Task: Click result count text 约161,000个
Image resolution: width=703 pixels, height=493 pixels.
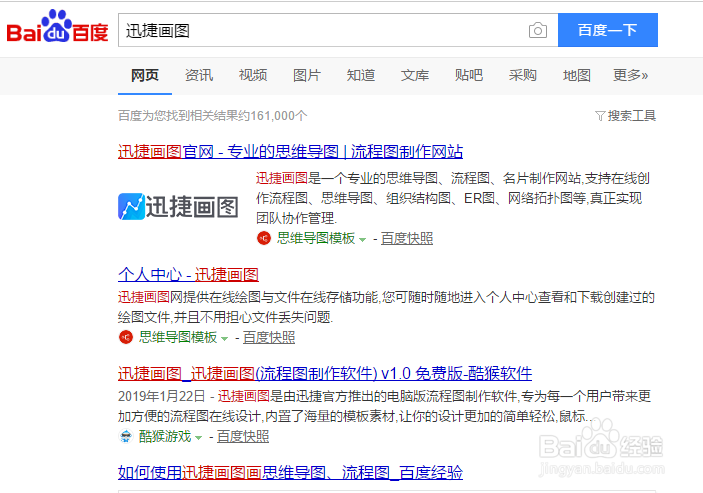Action: (272, 116)
